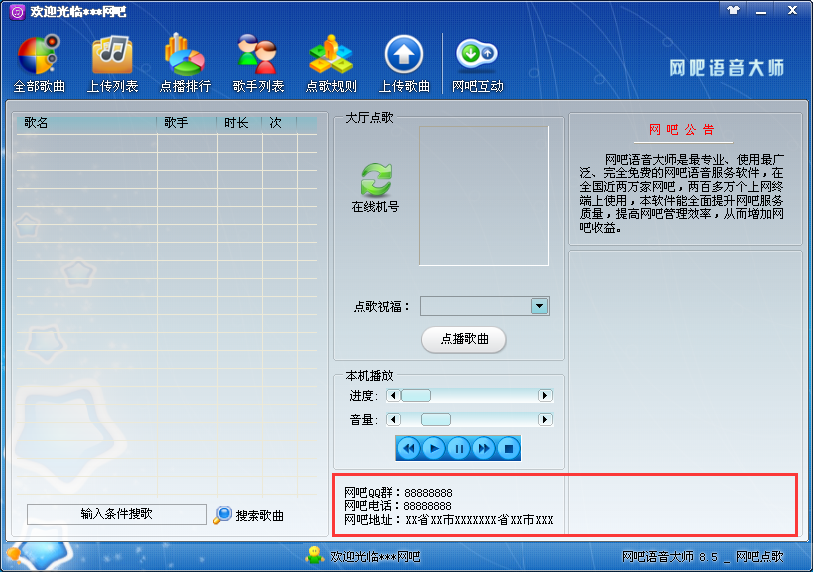The width and height of the screenshot is (813, 572).
Task: Click the 网吧语音大师 8.5 status text
Action: (702, 557)
